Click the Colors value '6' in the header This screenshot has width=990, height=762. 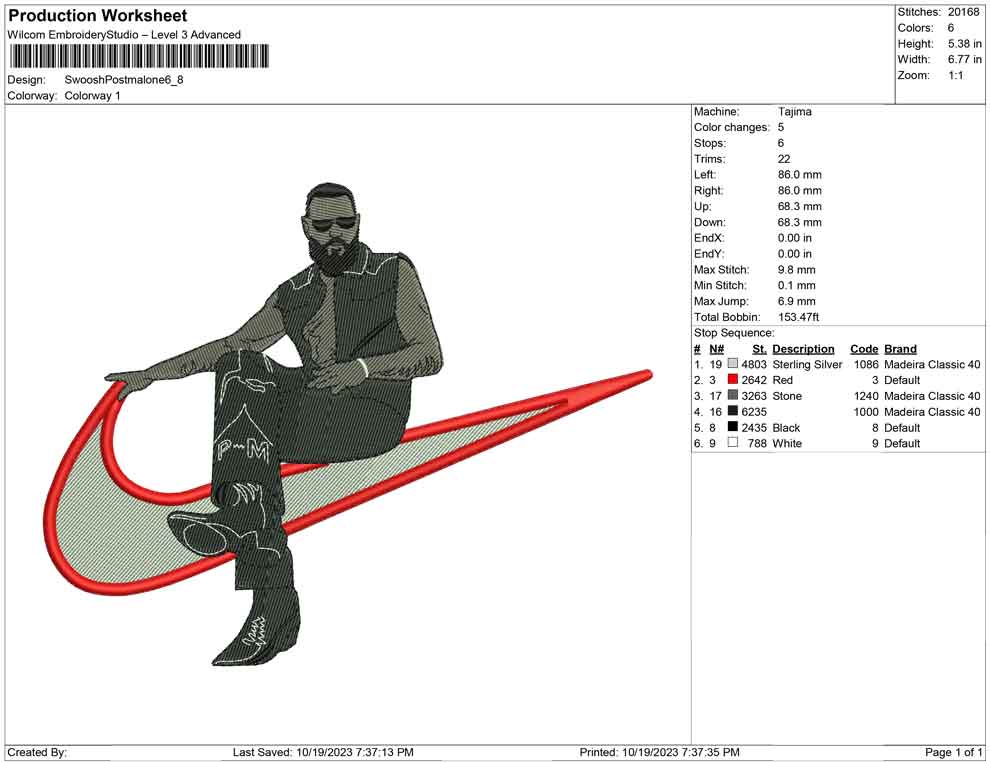[951, 28]
